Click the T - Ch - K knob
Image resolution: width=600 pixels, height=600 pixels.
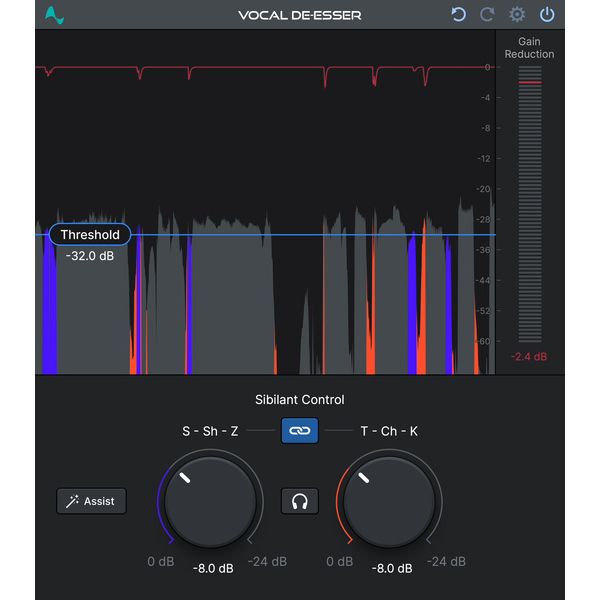[x=389, y=501]
